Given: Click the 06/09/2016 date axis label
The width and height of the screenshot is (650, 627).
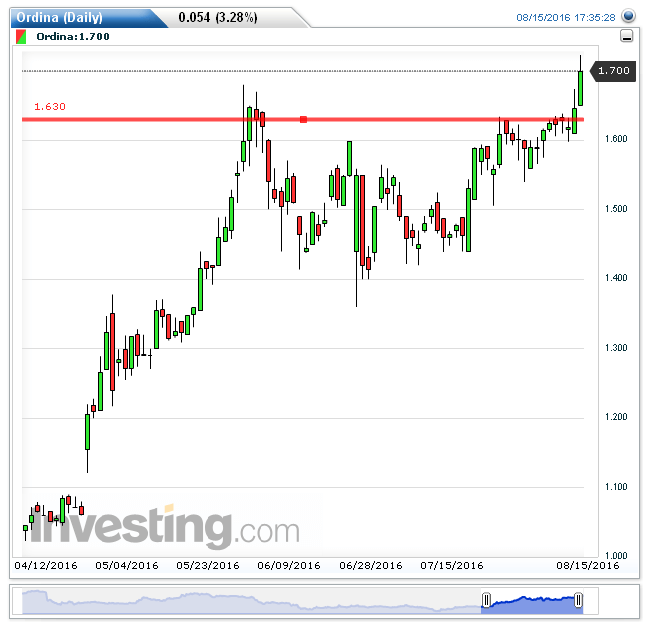Looking at the screenshot, I should [289, 566].
